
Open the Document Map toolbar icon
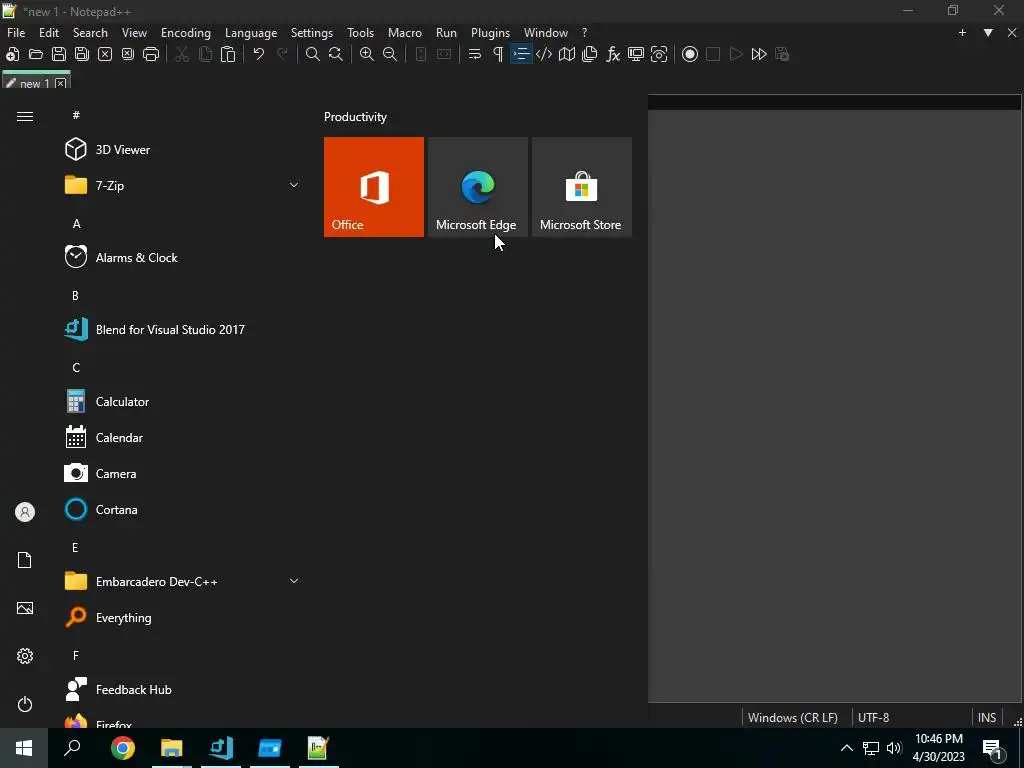click(567, 54)
